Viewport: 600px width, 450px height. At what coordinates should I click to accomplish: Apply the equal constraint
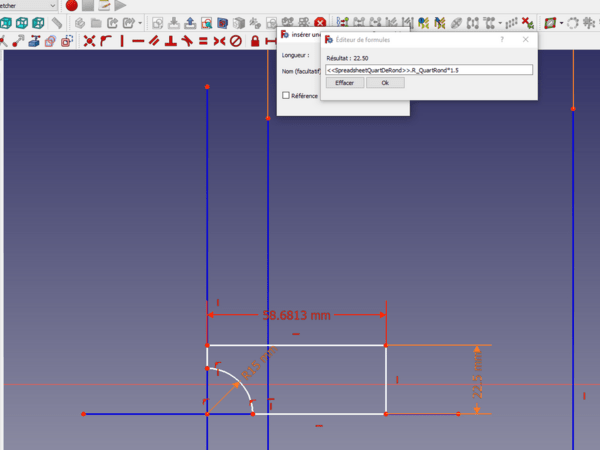pyautogui.click(x=203, y=41)
